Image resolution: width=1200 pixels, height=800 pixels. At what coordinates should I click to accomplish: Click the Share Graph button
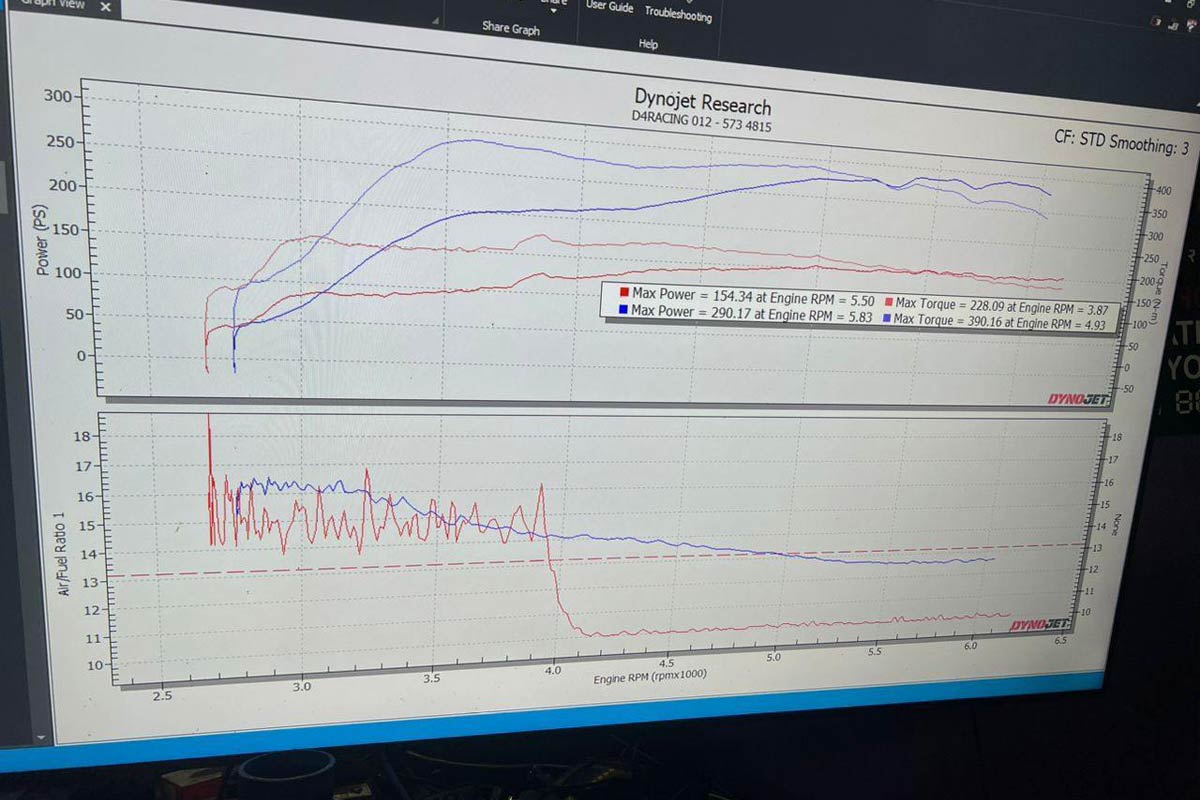[510, 28]
